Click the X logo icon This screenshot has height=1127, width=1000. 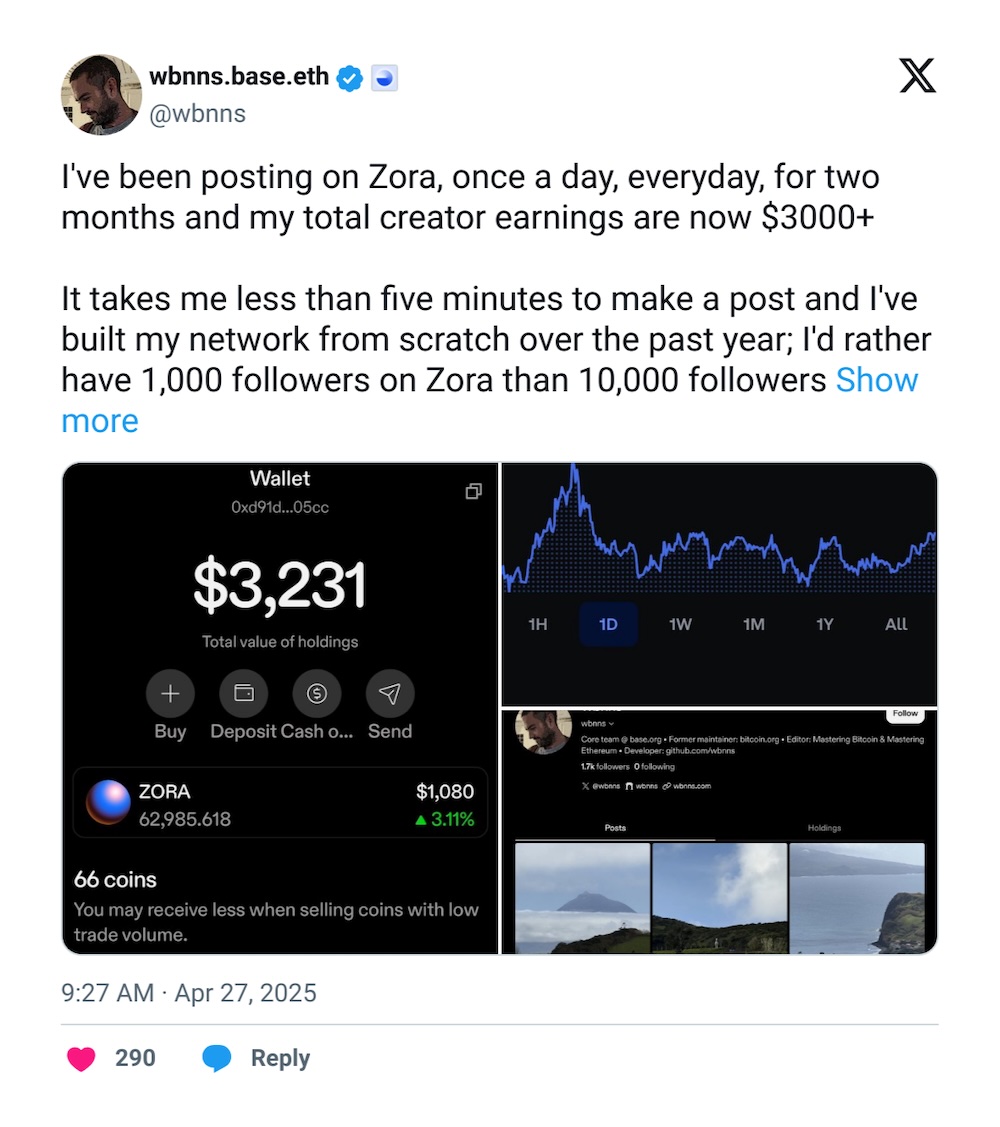click(x=917, y=76)
